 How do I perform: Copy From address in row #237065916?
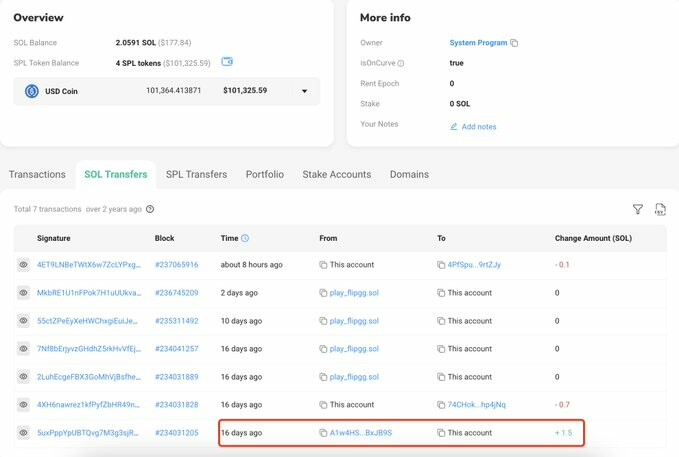coord(323,265)
